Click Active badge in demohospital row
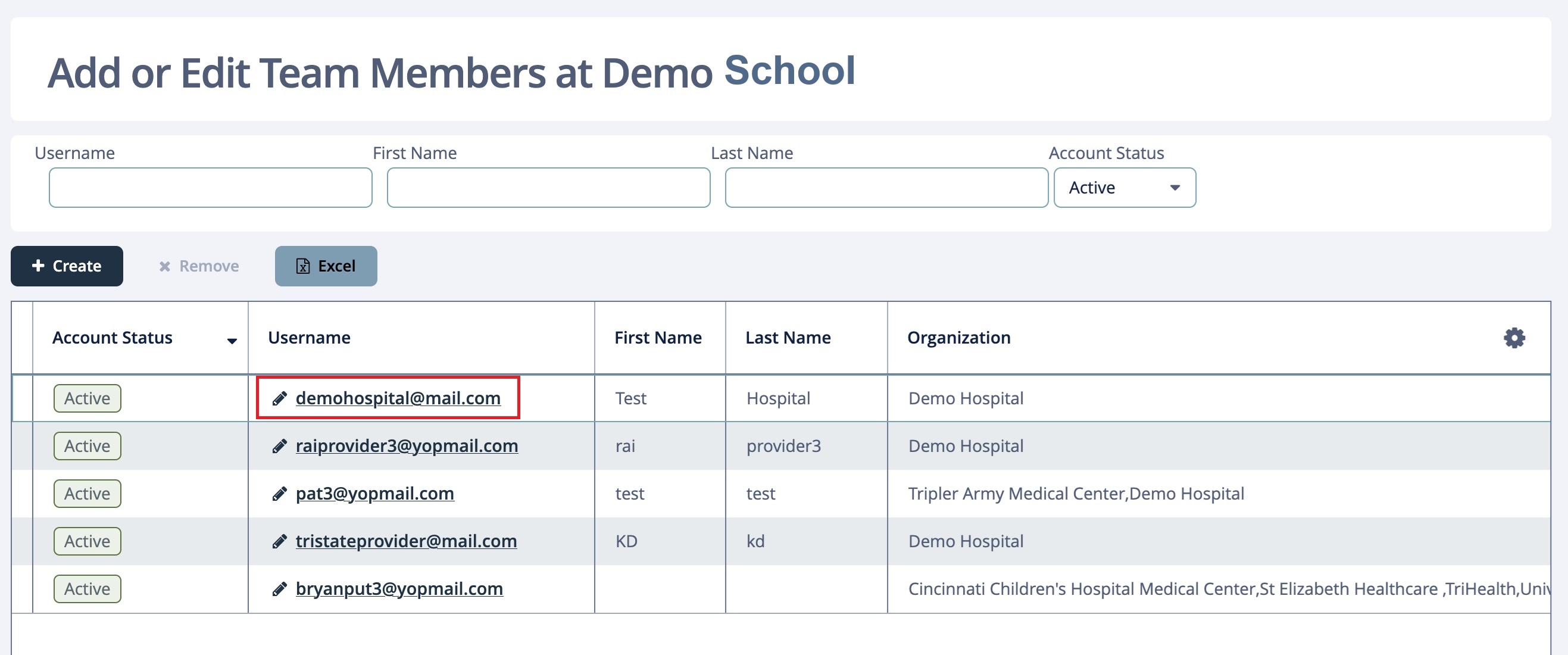Viewport: 1568px width, 655px height. pyautogui.click(x=87, y=398)
